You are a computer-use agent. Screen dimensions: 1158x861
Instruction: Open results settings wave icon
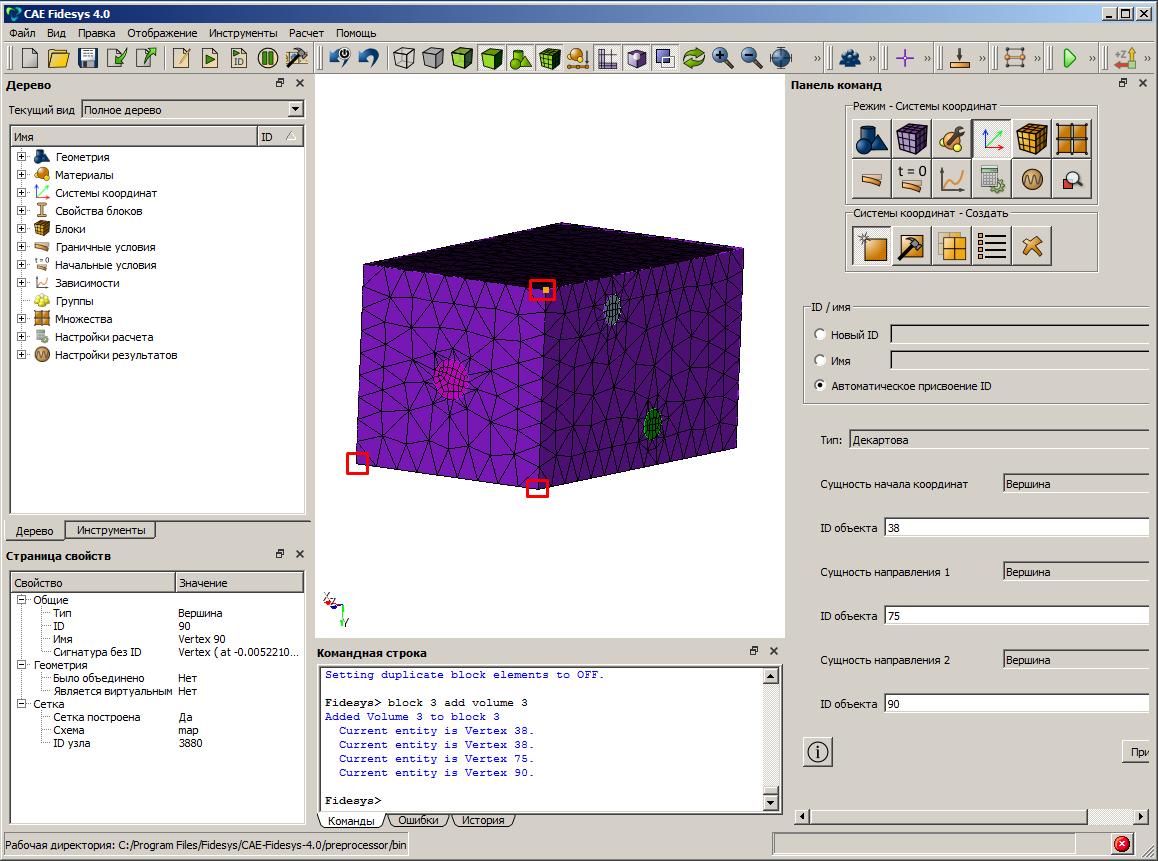tap(1032, 179)
